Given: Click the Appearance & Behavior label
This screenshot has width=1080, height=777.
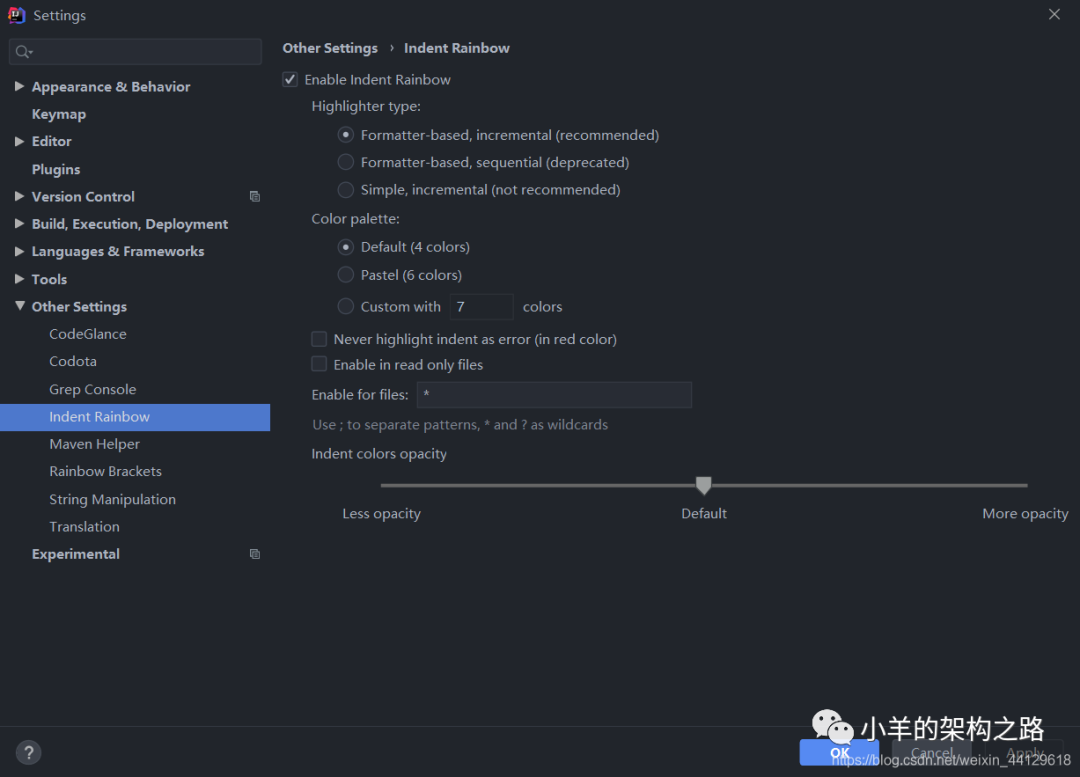Looking at the screenshot, I should click(x=111, y=87).
